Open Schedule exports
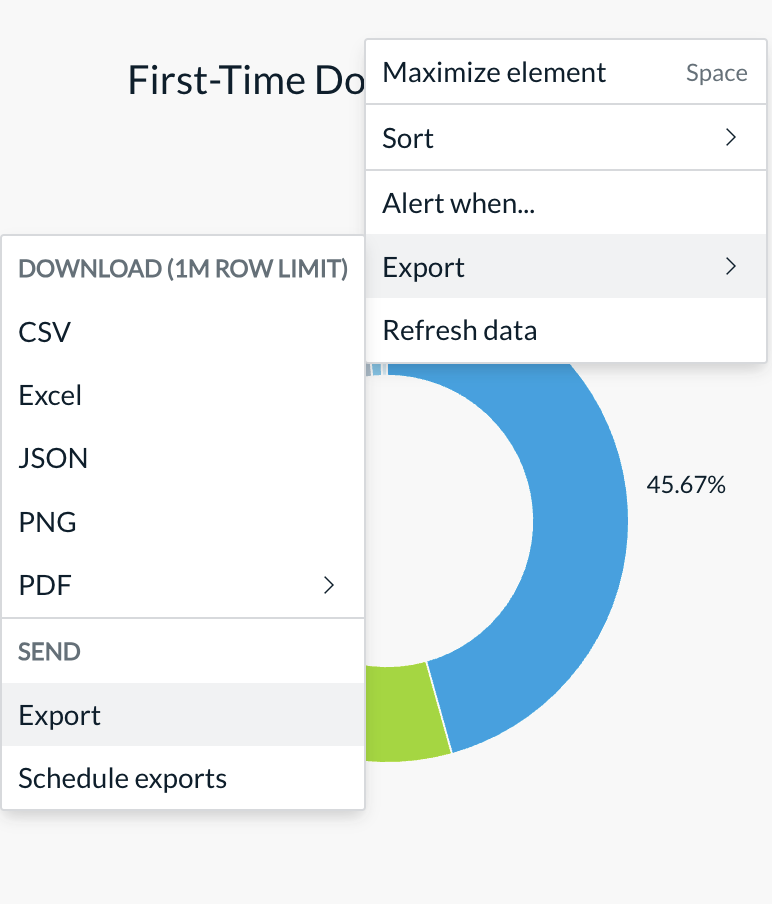 click(x=183, y=778)
